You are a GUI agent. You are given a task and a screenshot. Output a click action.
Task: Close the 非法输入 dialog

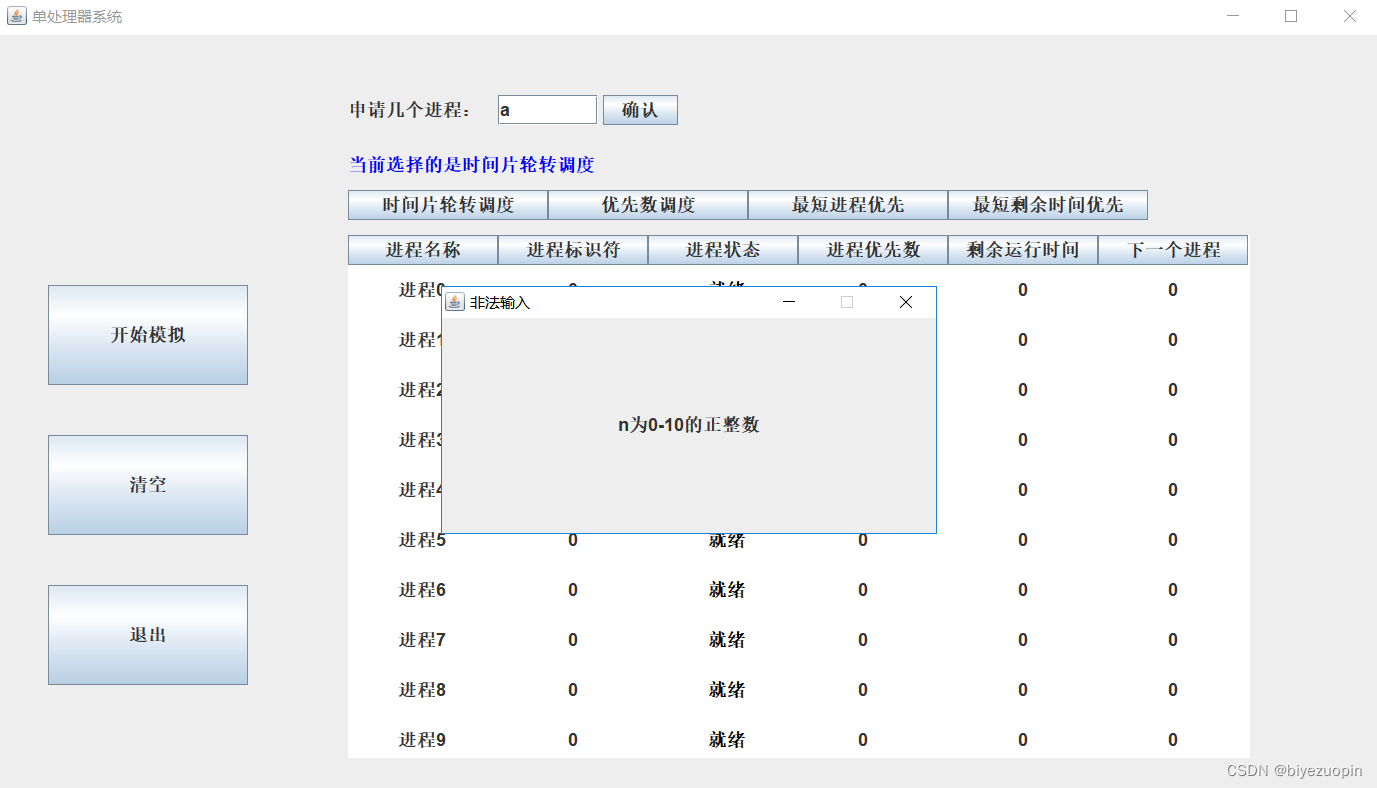(906, 302)
